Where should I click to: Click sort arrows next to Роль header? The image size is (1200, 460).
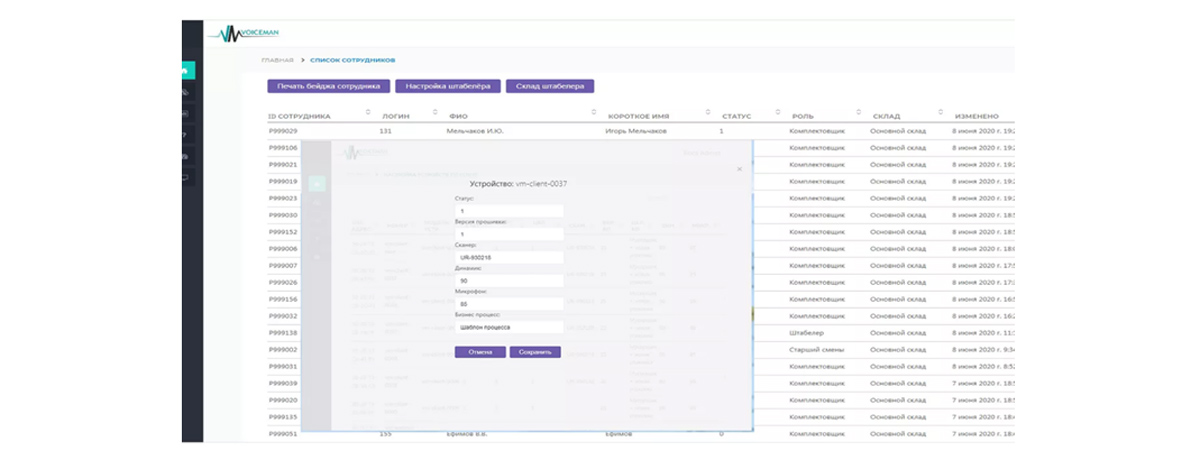coord(859,113)
